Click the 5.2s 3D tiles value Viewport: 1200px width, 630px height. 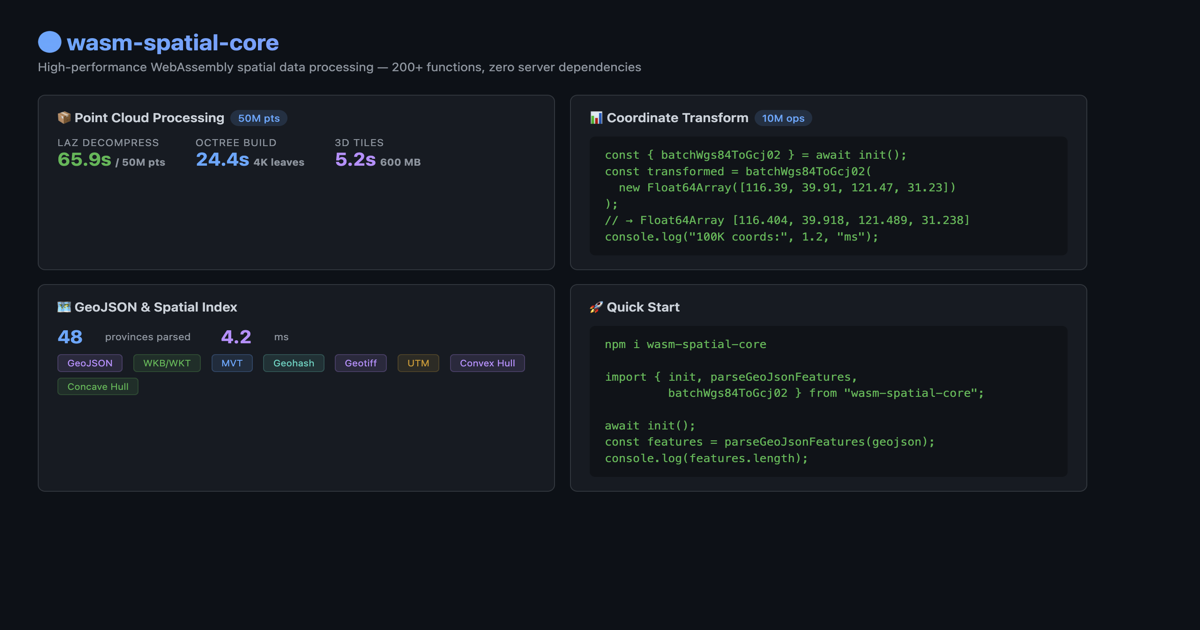click(x=355, y=160)
